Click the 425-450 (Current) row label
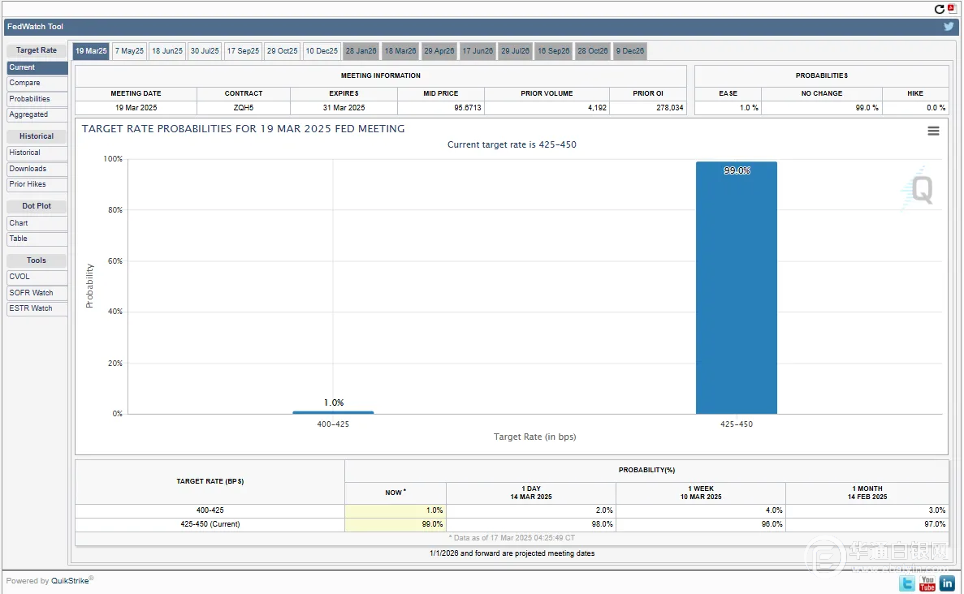 pyautogui.click(x=210, y=525)
